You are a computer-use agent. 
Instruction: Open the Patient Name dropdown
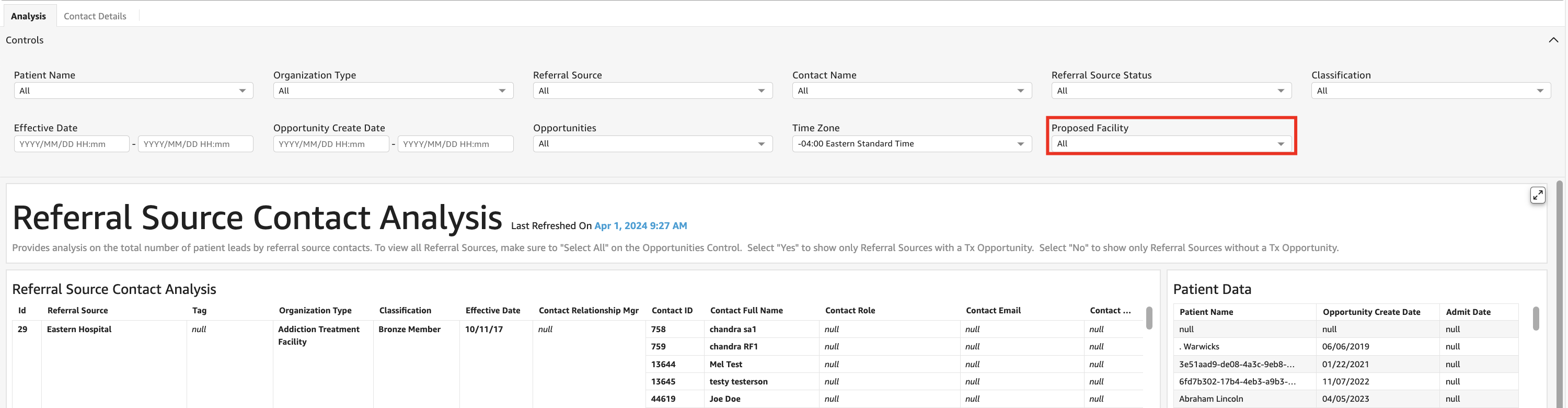coord(133,90)
